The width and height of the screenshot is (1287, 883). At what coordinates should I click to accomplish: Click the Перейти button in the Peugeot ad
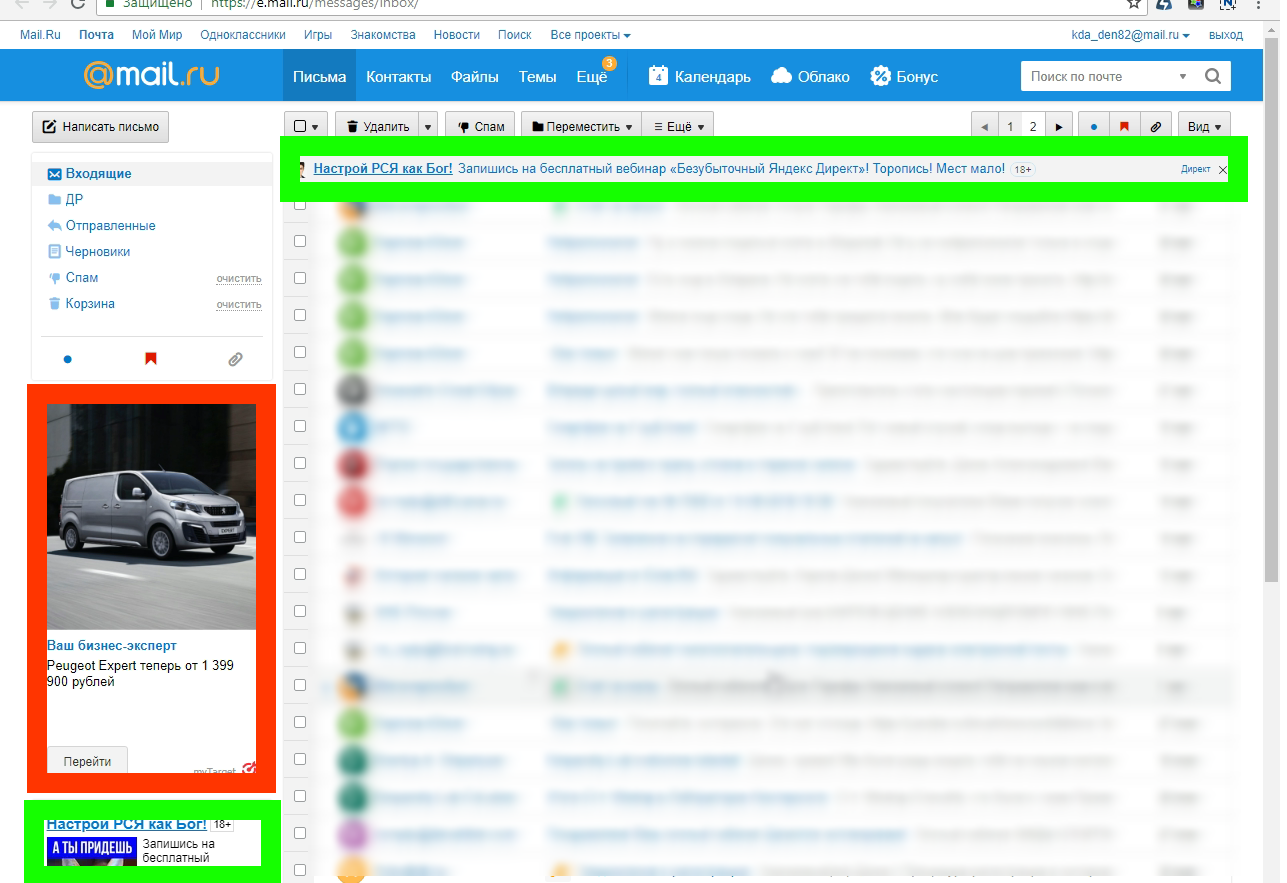click(x=87, y=761)
